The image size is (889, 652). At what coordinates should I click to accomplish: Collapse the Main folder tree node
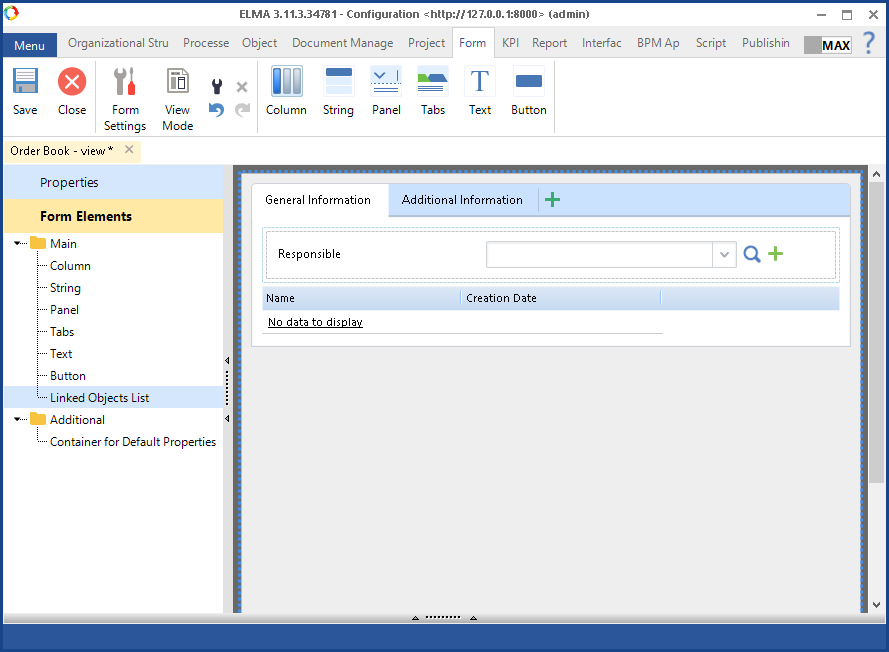click(x=18, y=244)
